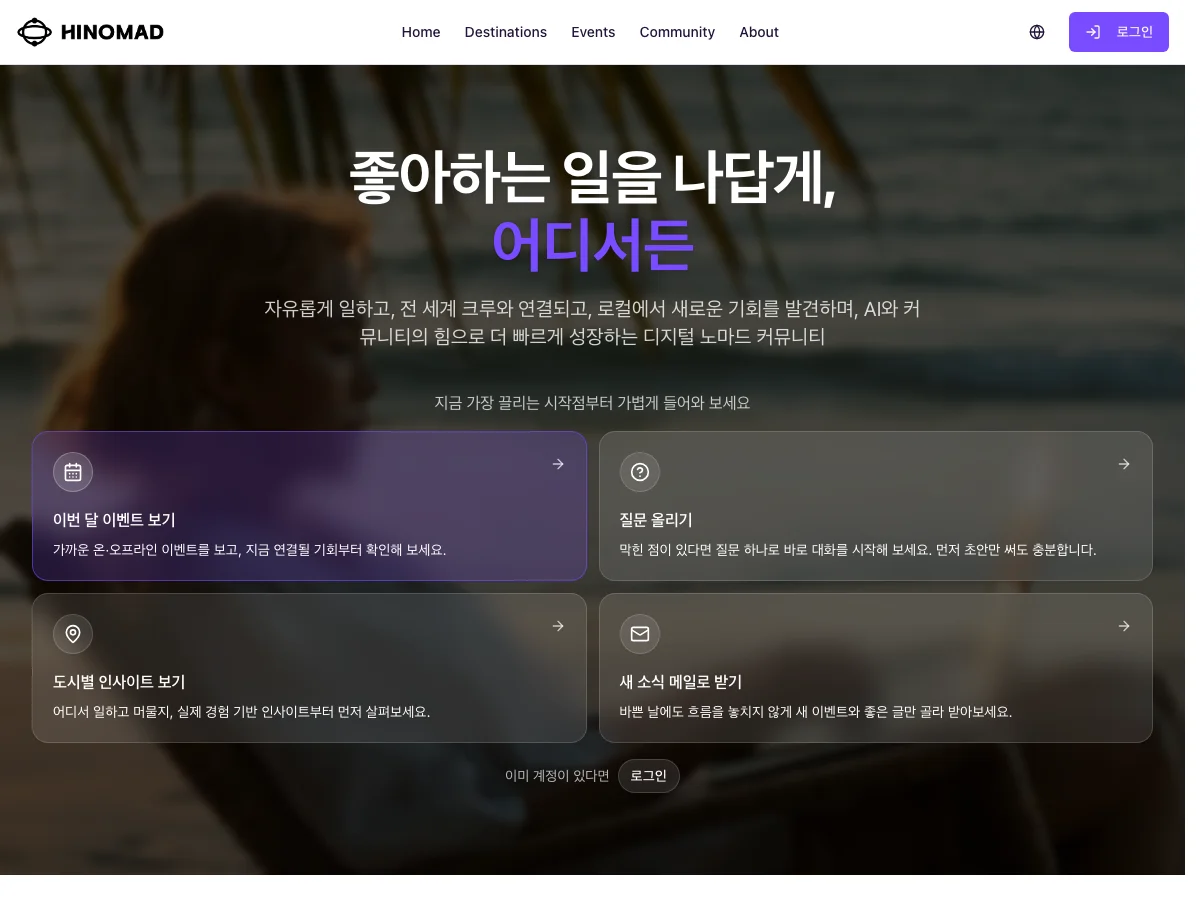Open the Community nav item

click(x=677, y=32)
